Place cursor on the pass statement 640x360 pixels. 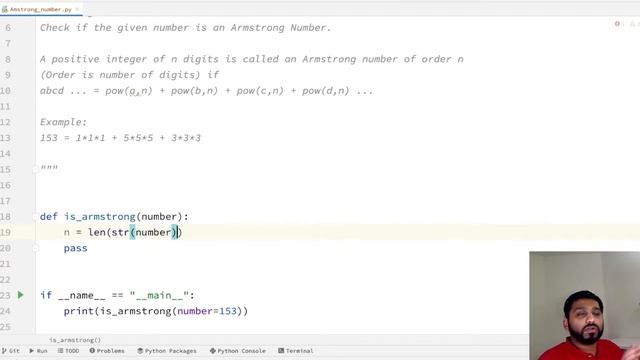(76, 248)
